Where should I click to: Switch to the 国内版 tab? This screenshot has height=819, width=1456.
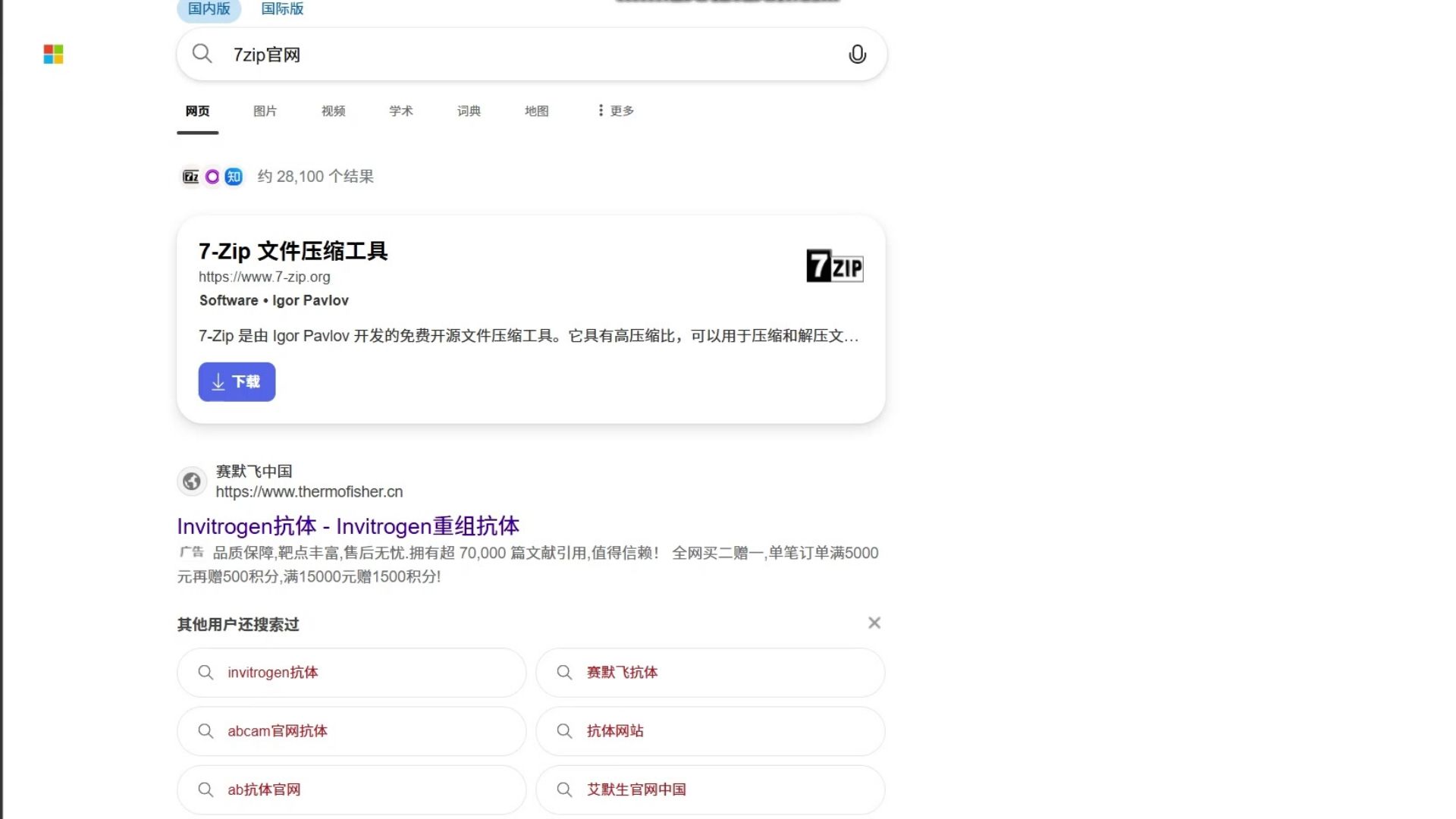209,9
